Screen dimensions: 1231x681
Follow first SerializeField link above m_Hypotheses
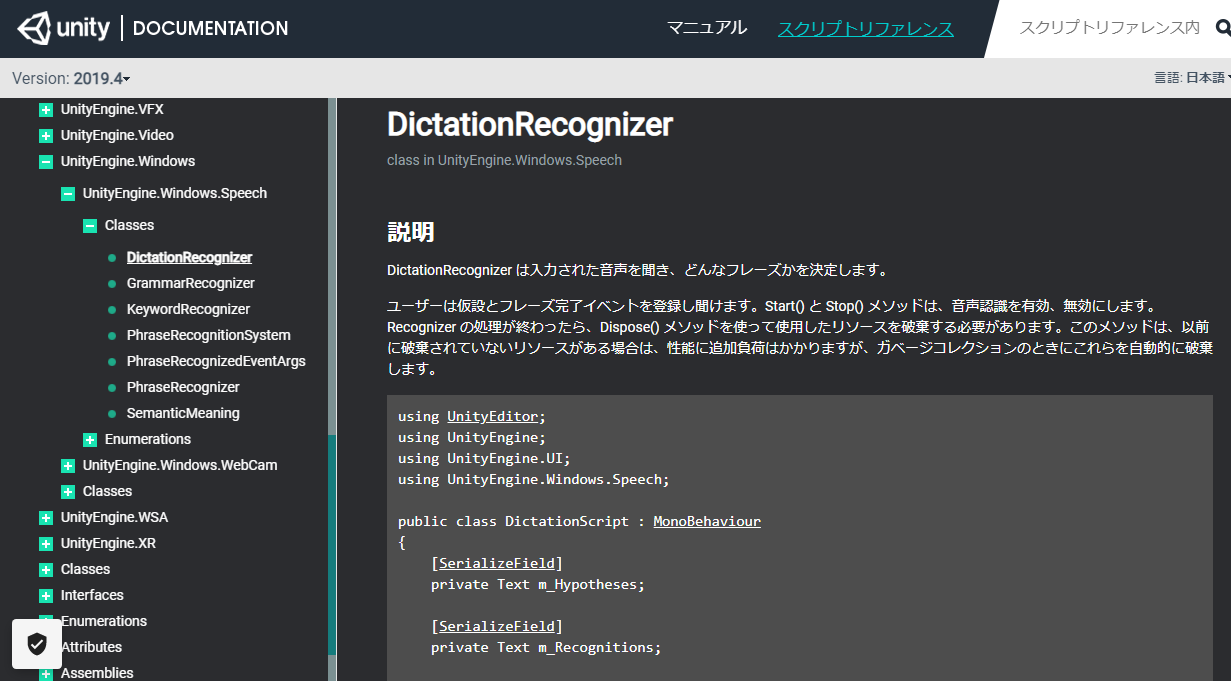coord(497,563)
